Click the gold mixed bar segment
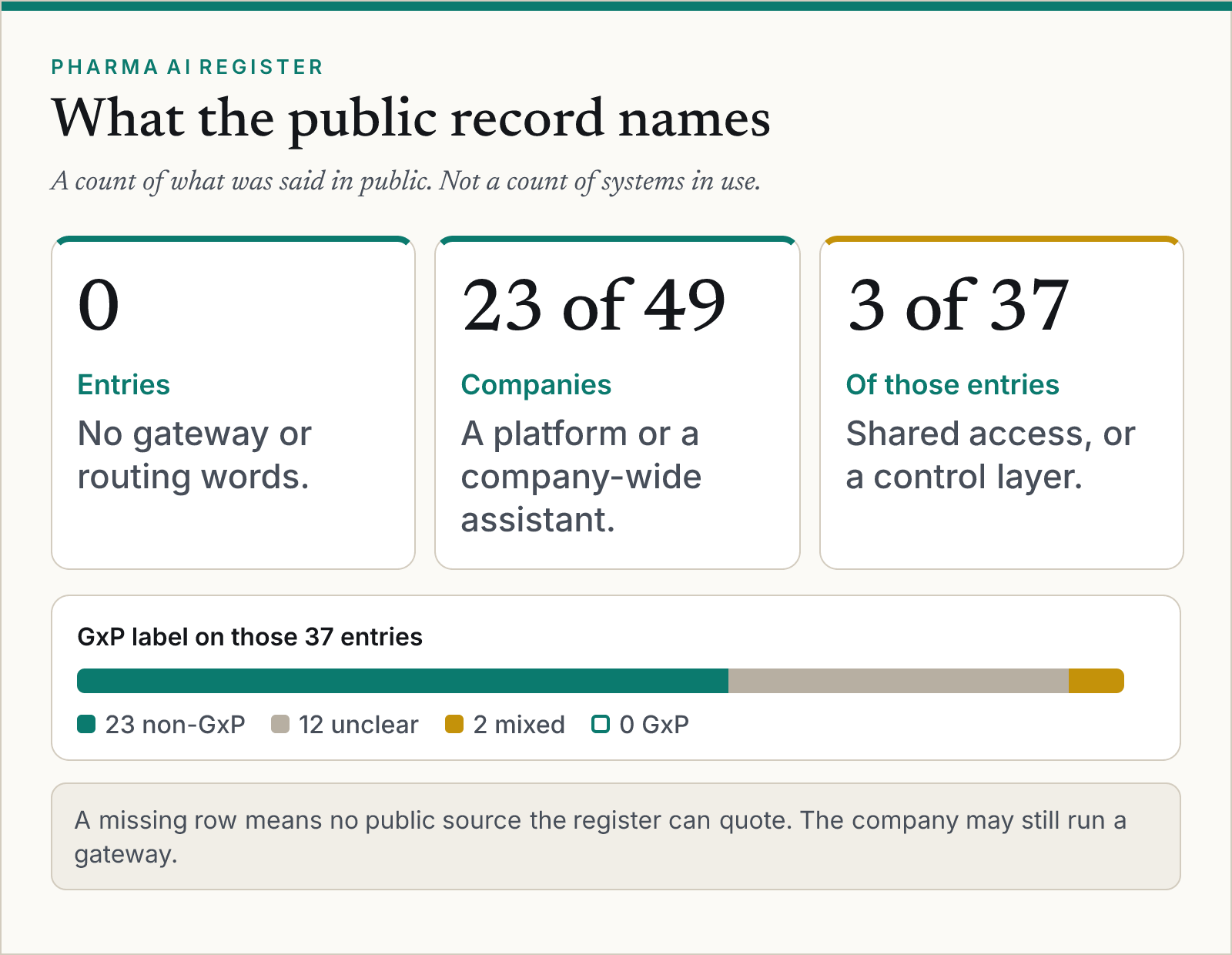Screen dimensions: 1232x955 tap(1096, 681)
